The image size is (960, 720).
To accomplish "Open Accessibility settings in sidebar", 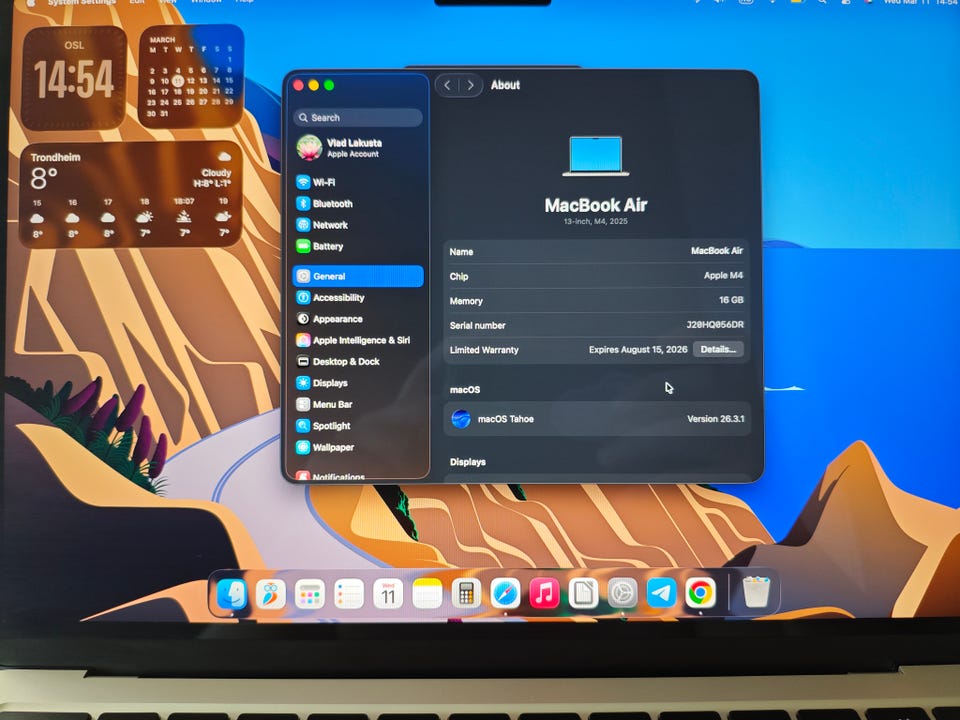I will point(358,298).
